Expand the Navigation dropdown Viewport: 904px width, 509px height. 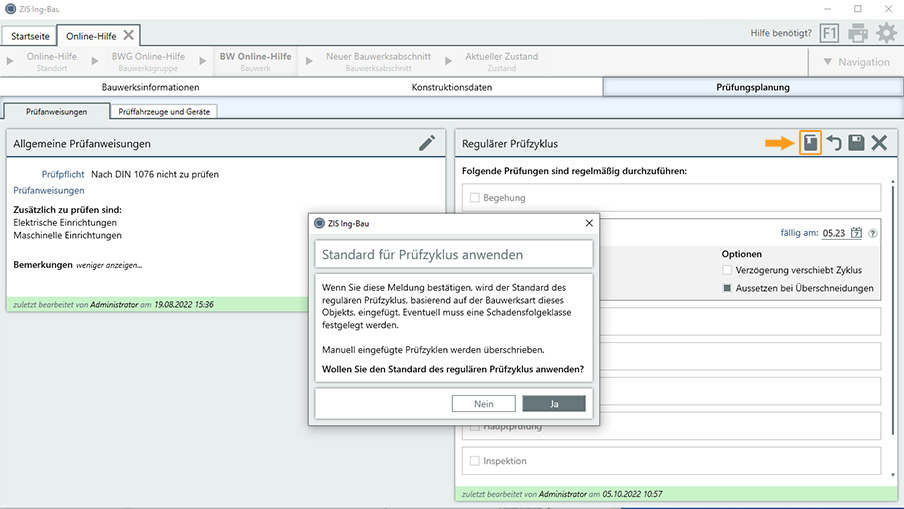click(x=852, y=62)
